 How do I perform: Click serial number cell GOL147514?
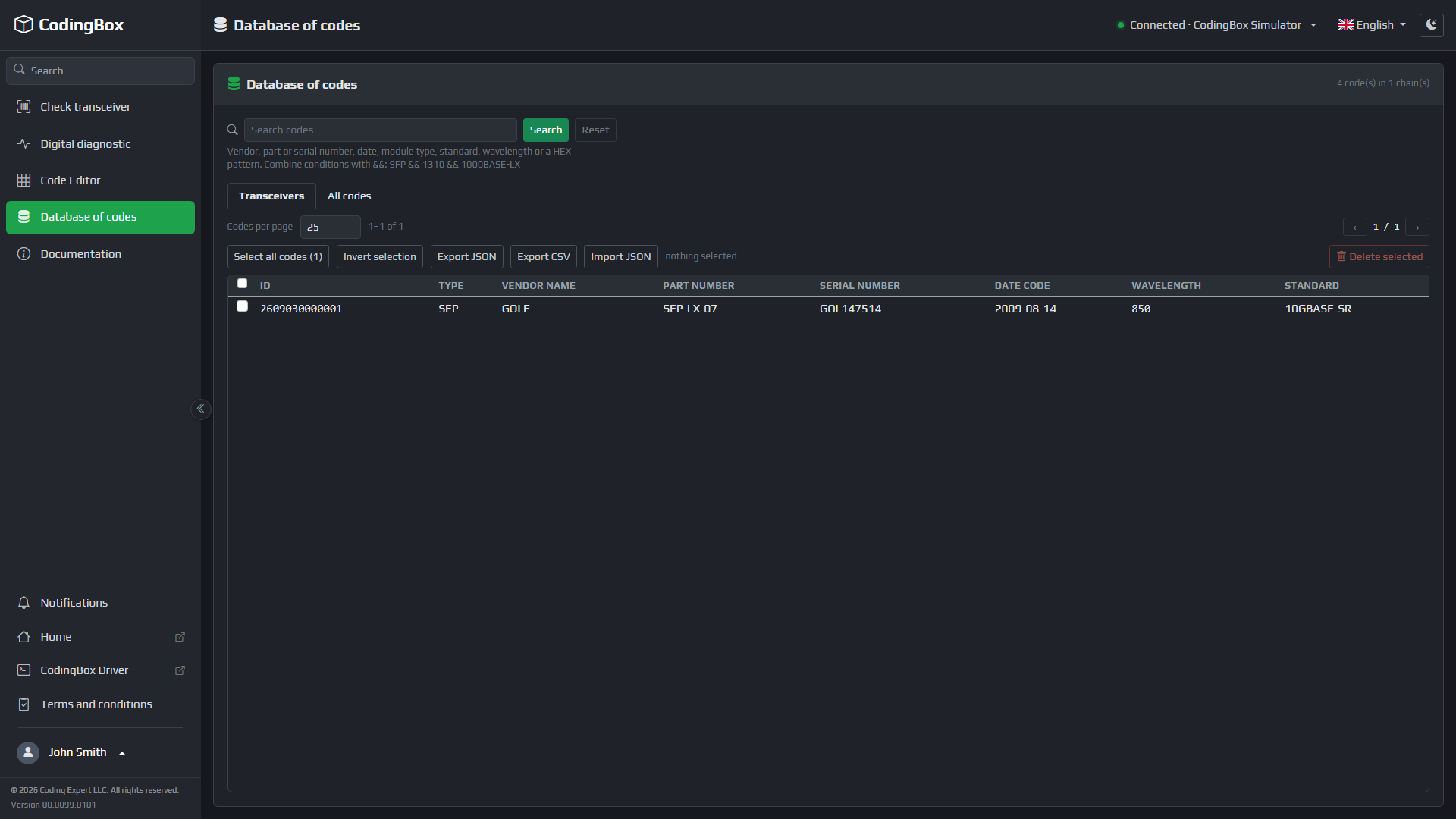[850, 309]
